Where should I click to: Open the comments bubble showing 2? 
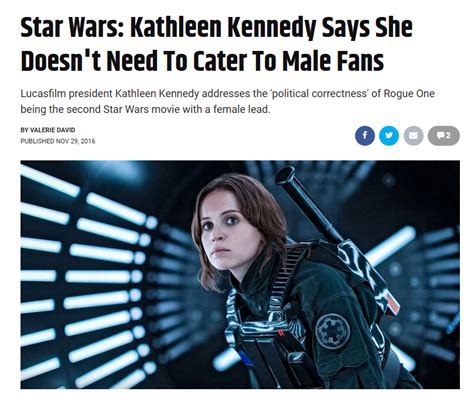(x=444, y=136)
